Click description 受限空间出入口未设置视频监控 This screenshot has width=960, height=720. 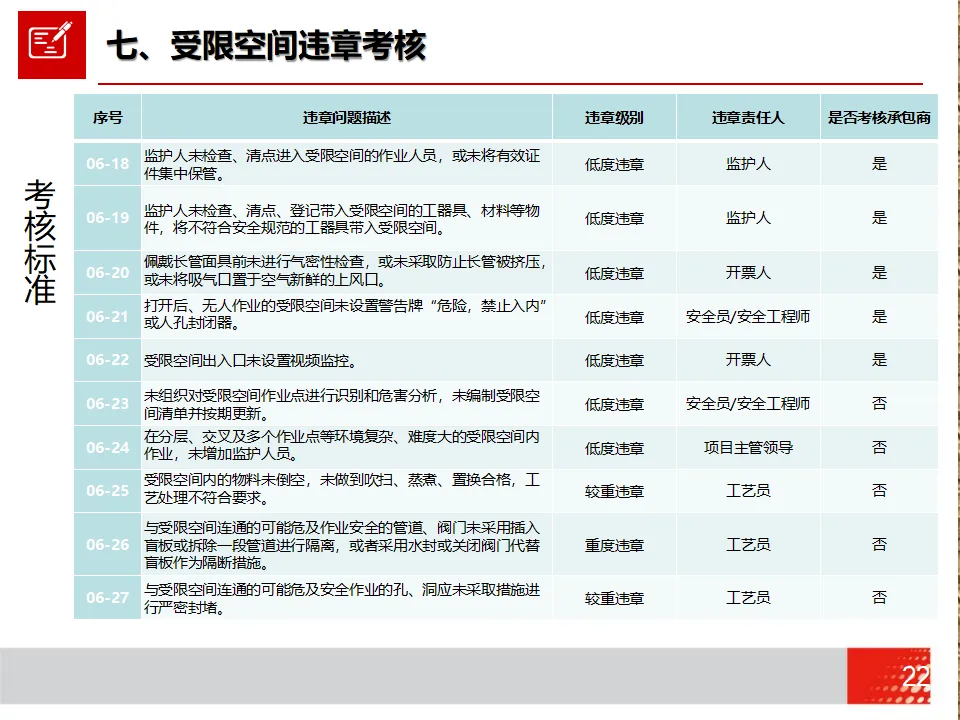pyautogui.click(x=250, y=361)
